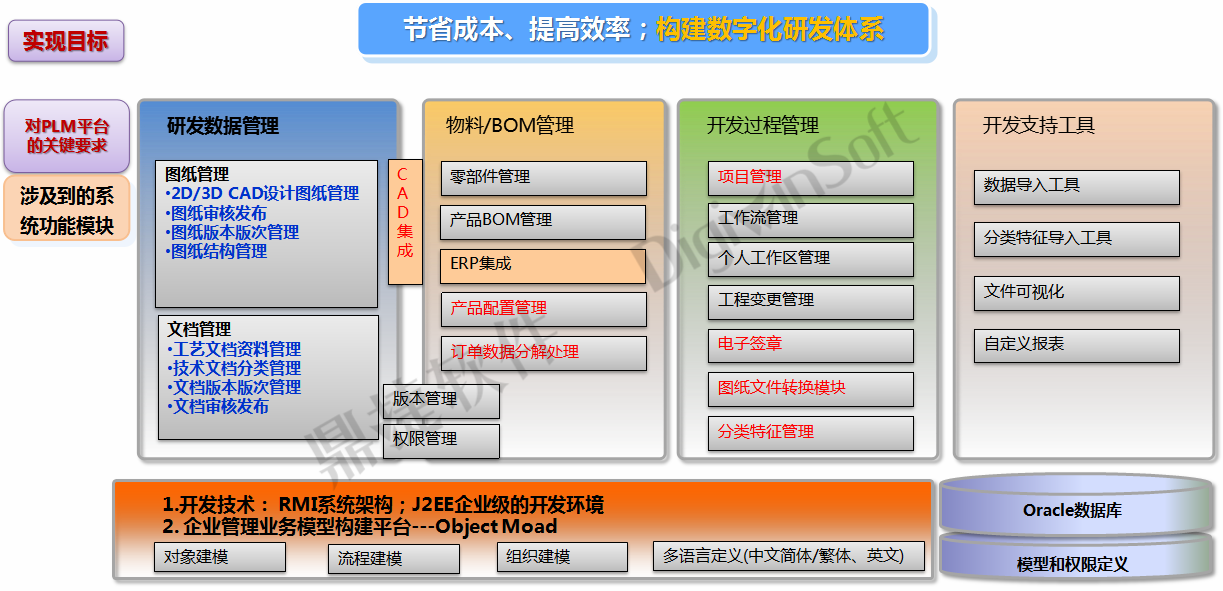The height and width of the screenshot is (591, 1223).
Task: Click the 电子签章 box
Action: (810, 345)
